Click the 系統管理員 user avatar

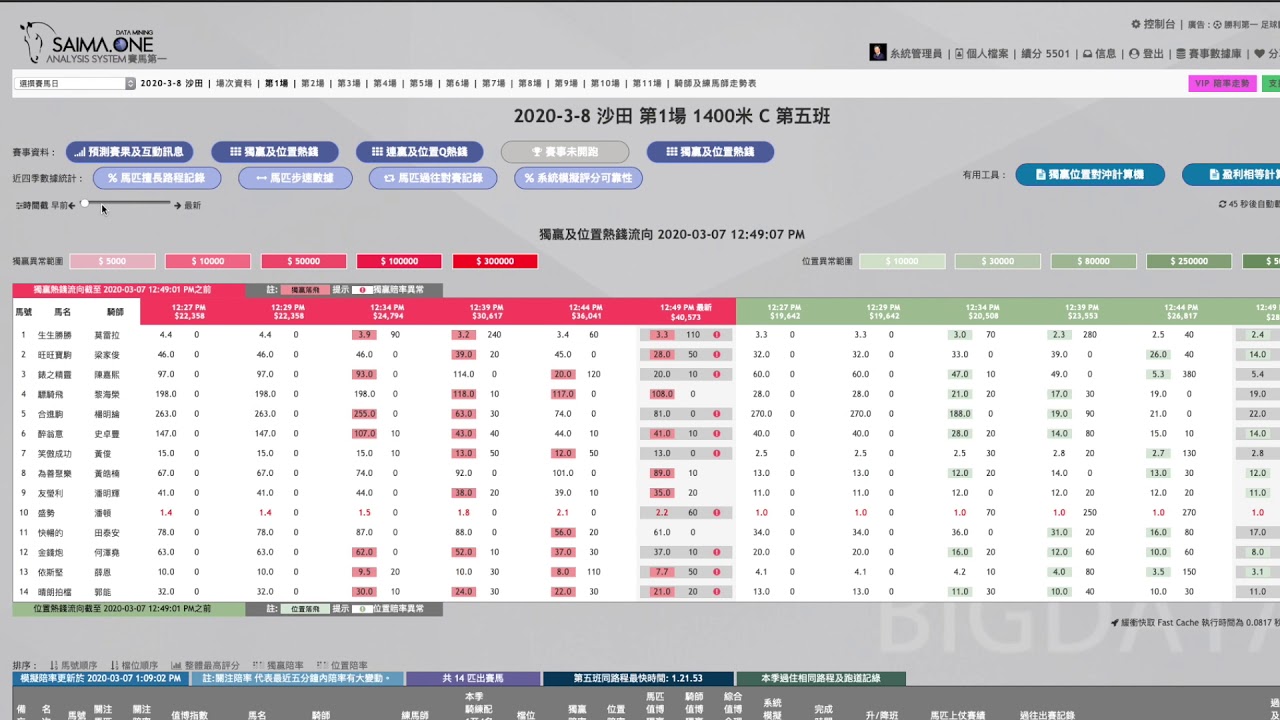coord(878,53)
